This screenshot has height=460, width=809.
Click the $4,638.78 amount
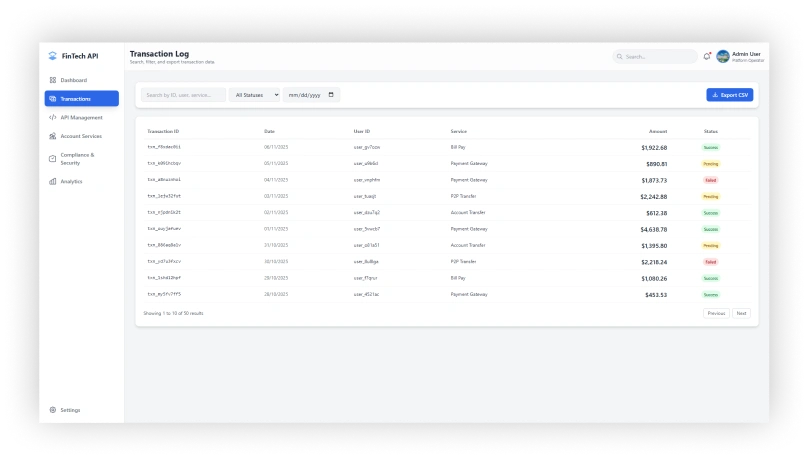(x=654, y=229)
